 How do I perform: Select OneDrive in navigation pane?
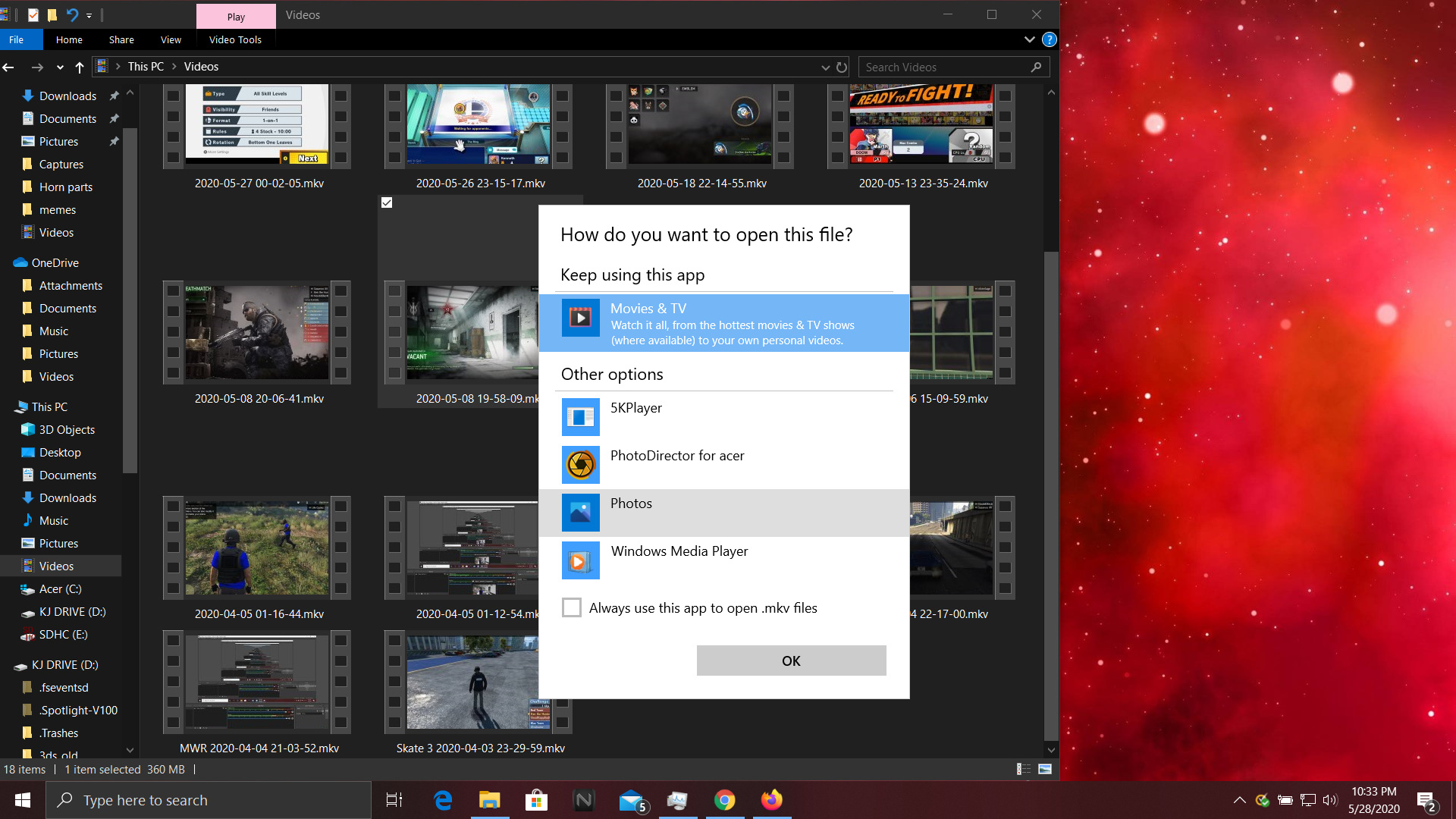click(55, 262)
